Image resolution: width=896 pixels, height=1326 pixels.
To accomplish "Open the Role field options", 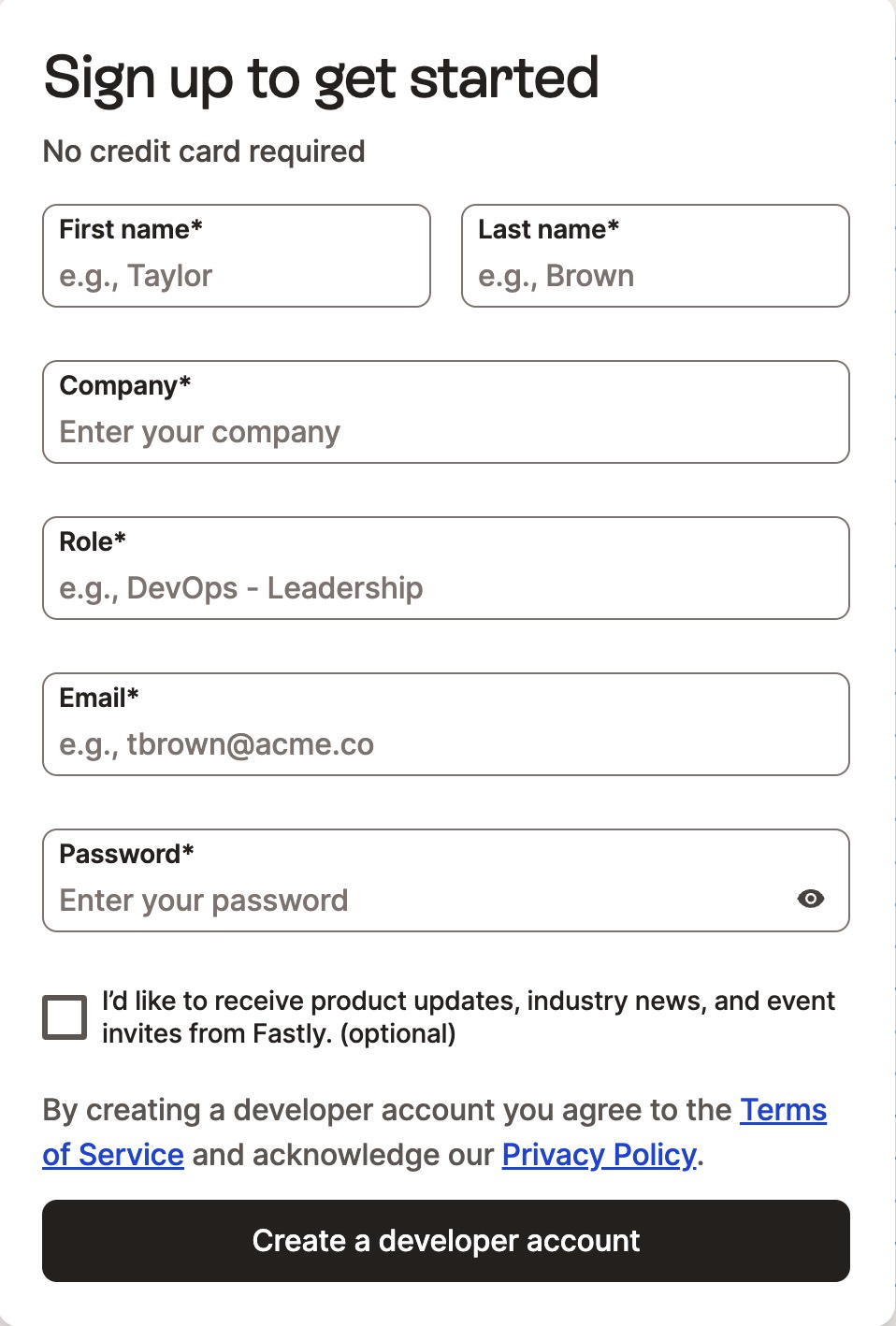I will tap(445, 588).
